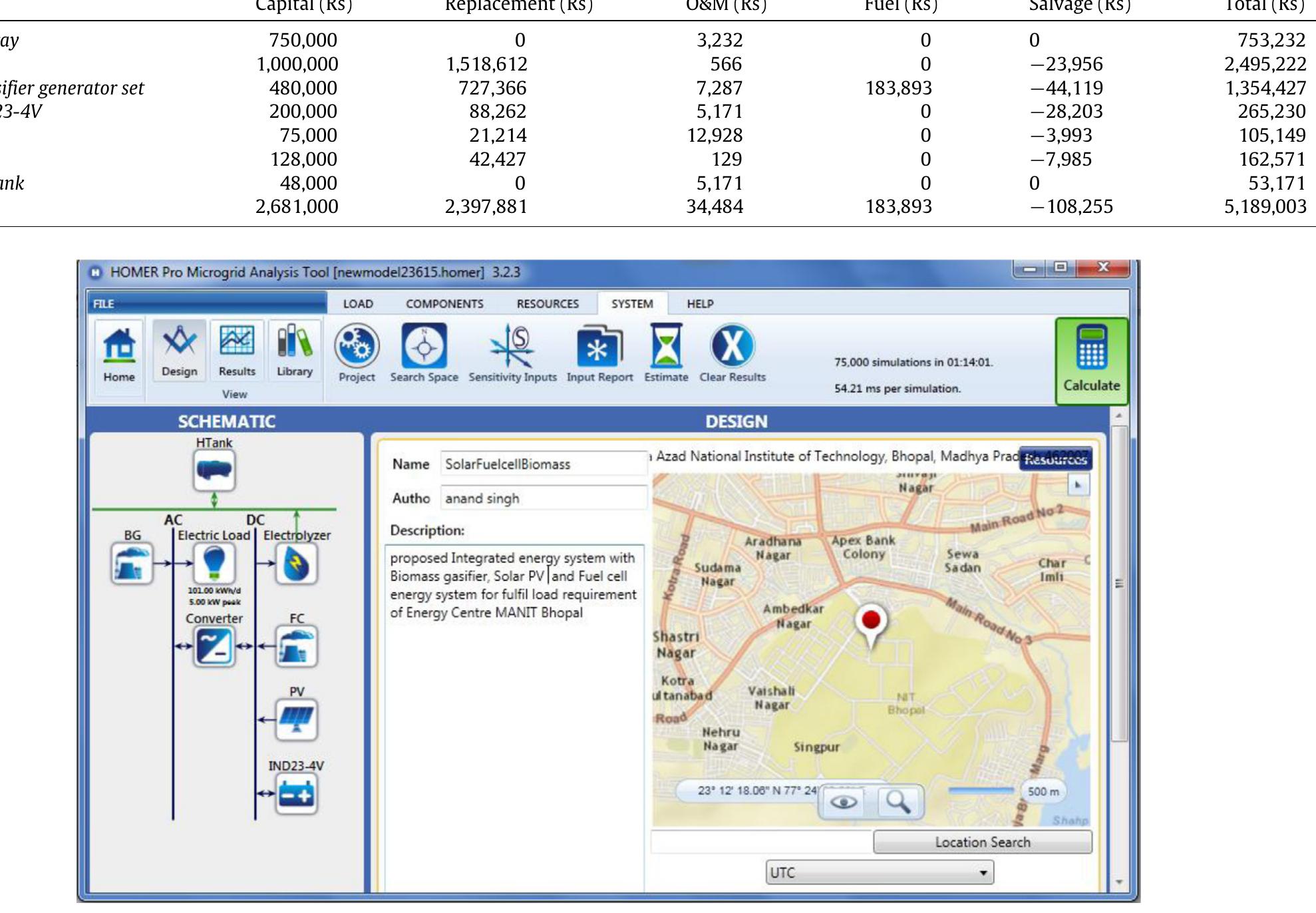
Task: Click the design panel vertical scrollbar
Action: (x=1119, y=582)
